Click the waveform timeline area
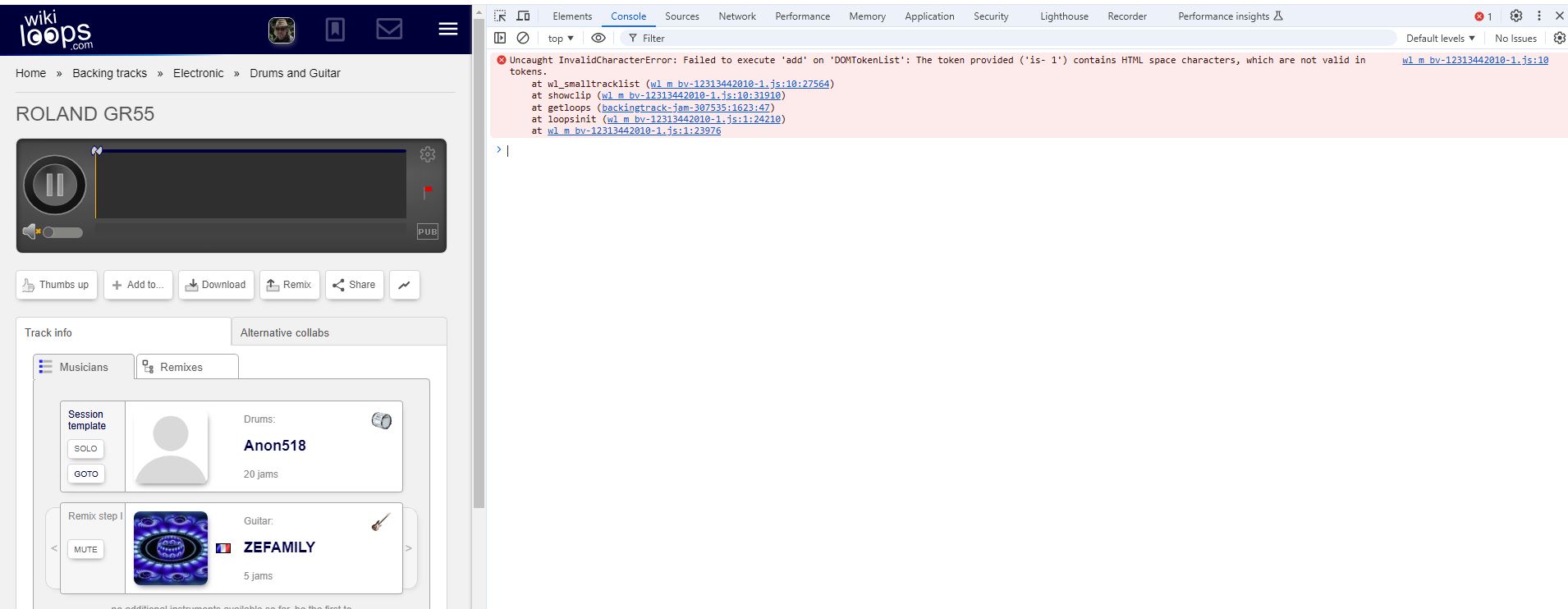The height and width of the screenshot is (609, 1568). 251,185
